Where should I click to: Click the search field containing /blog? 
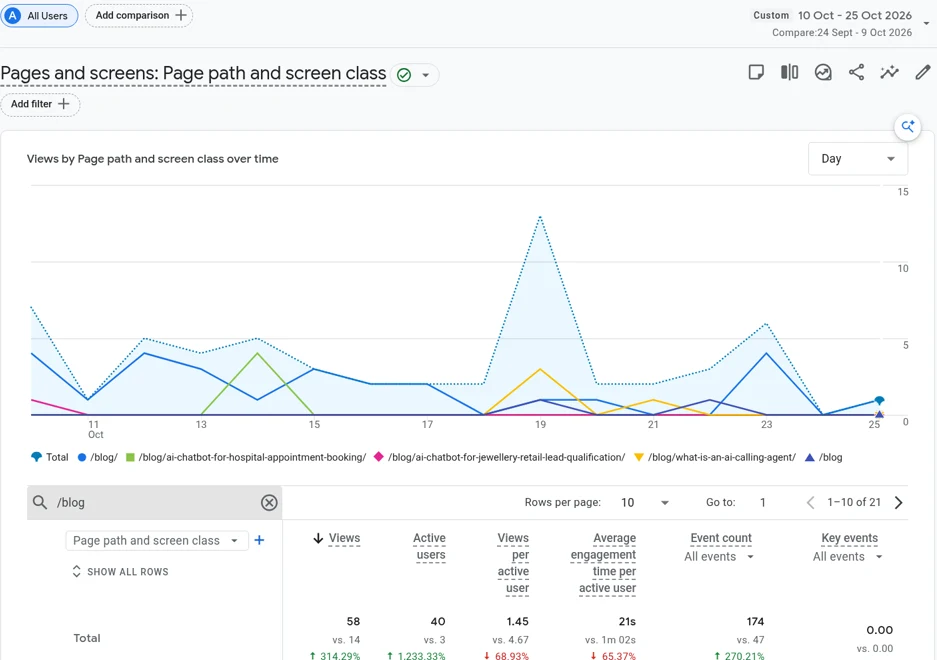click(x=154, y=503)
